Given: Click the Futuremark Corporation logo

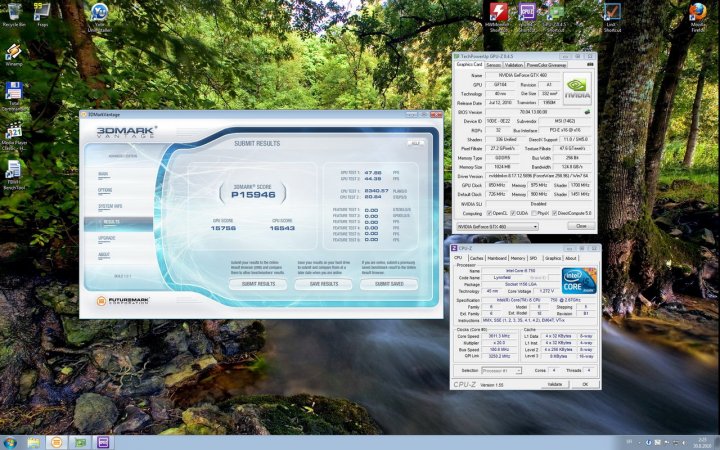Looking at the screenshot, I should (123, 301).
